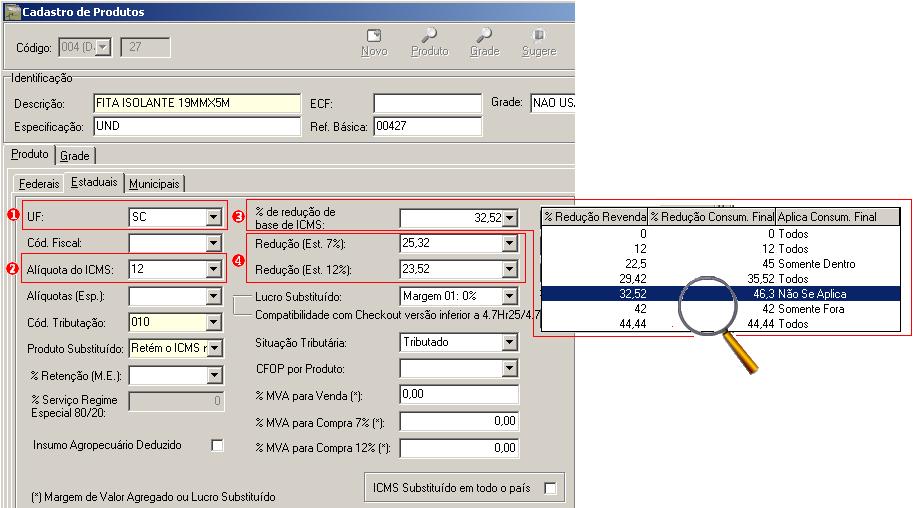Expand the Produto Substituído dropdown

[x=215, y=348]
